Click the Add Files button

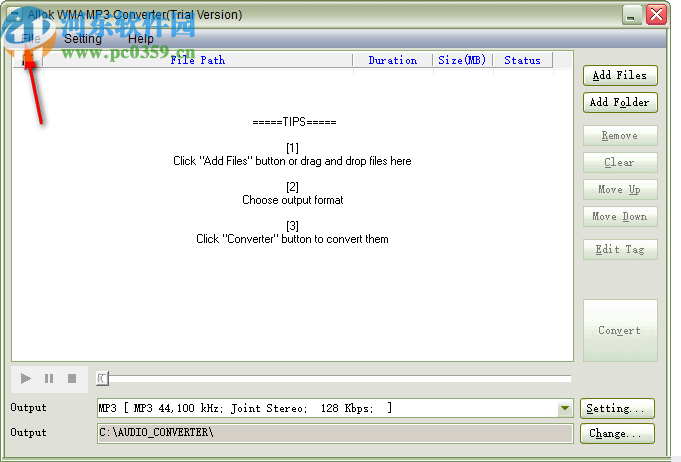click(x=620, y=76)
